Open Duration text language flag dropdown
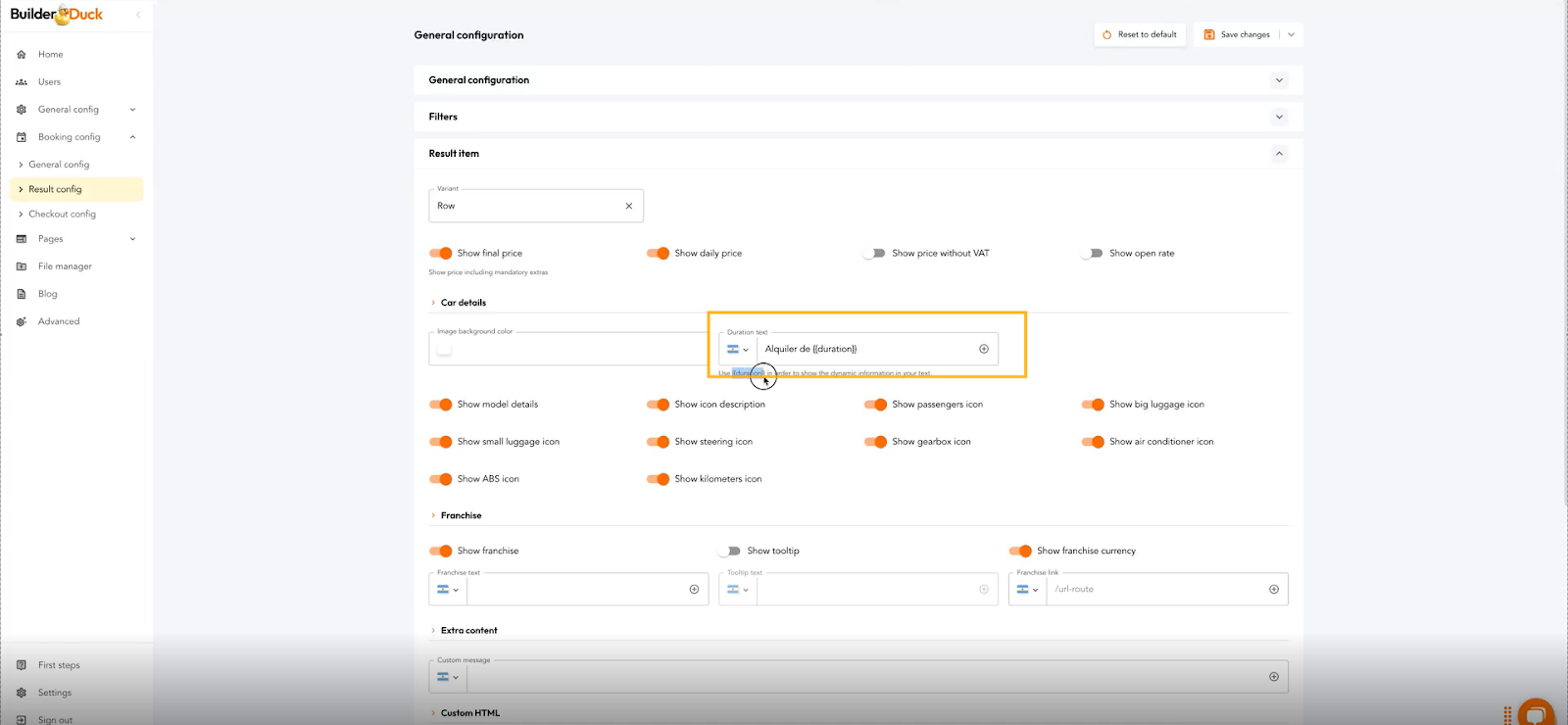The image size is (1568, 725). 737,349
